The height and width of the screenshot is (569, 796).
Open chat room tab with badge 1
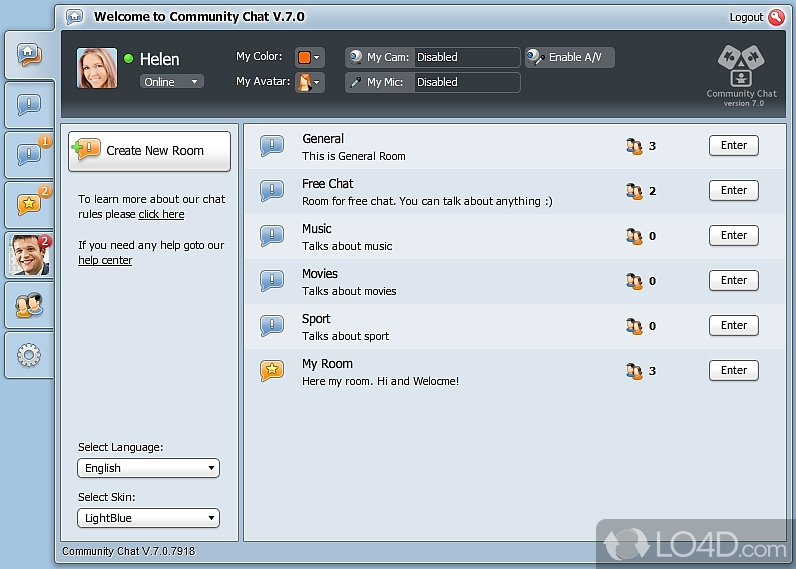pyautogui.click(x=29, y=154)
